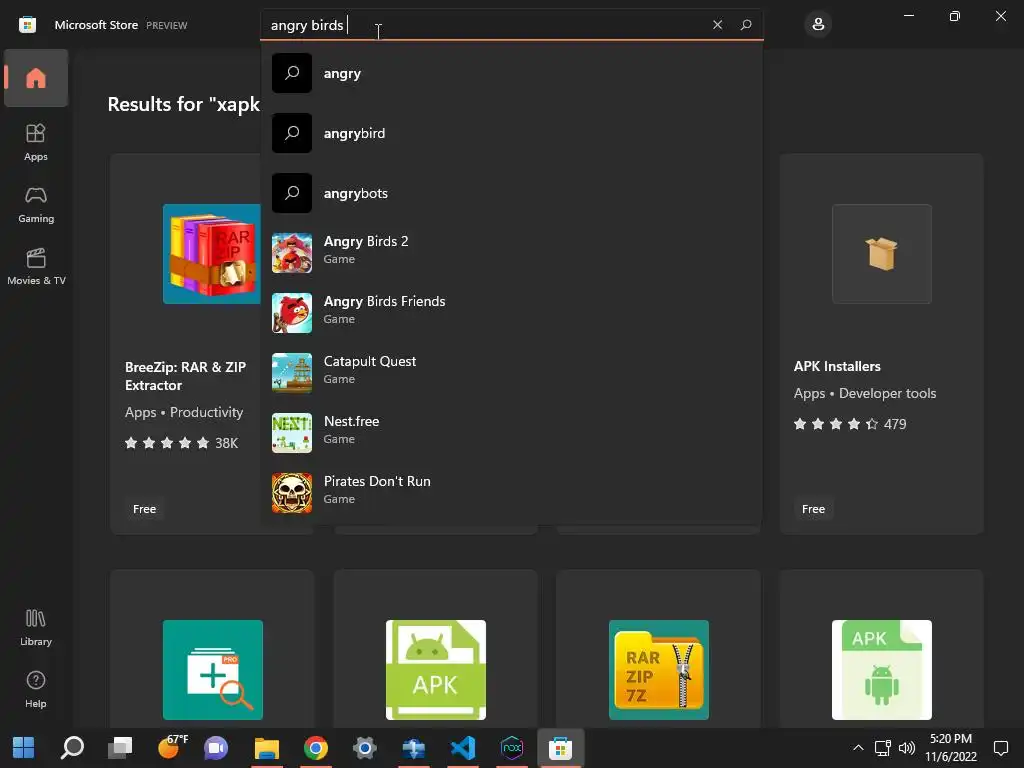The width and height of the screenshot is (1024, 768).
Task: Click 'Apps • Productivity' category text
Action: [184, 412]
